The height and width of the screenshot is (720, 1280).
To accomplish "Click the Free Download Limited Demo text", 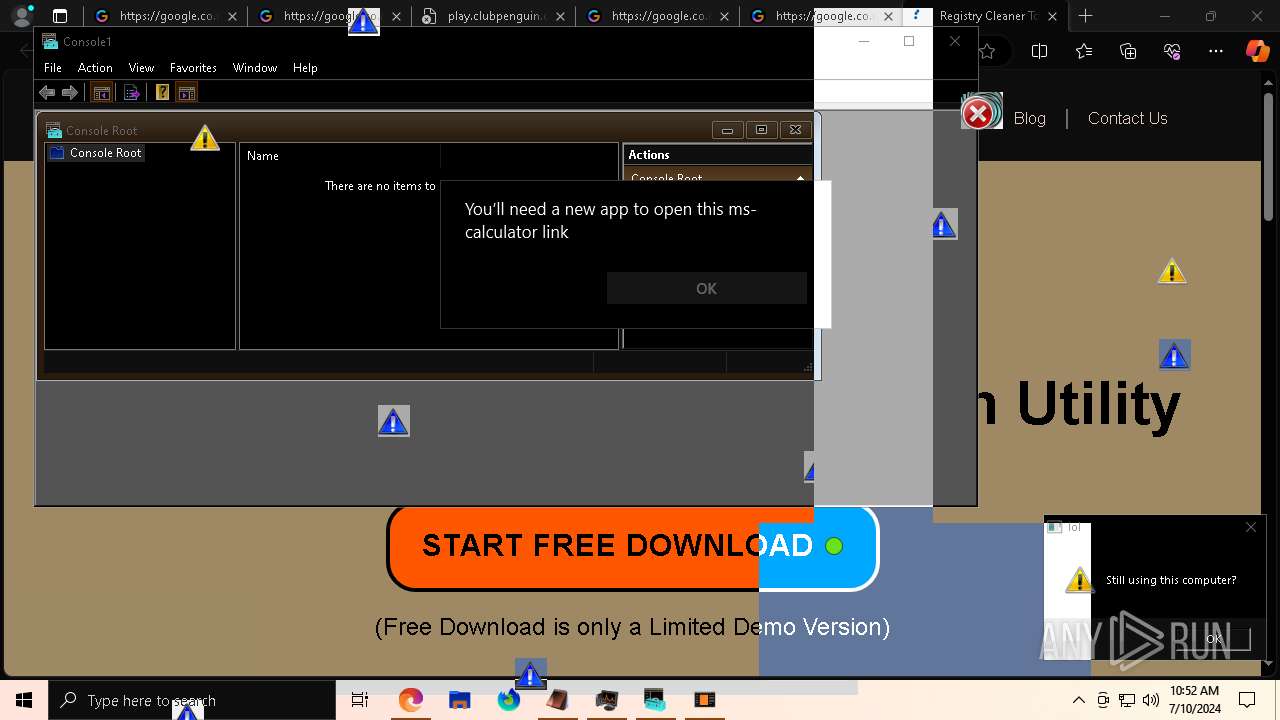I will 632,627.
